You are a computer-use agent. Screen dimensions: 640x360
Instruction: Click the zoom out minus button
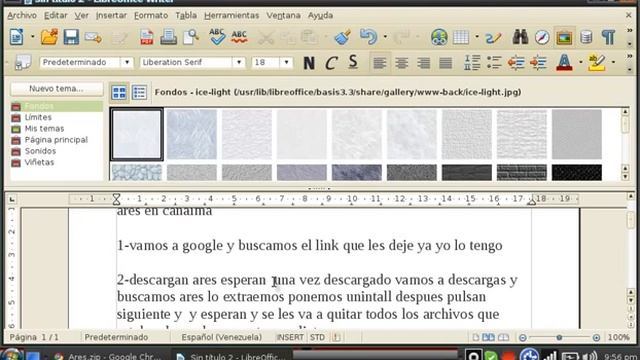point(522,338)
